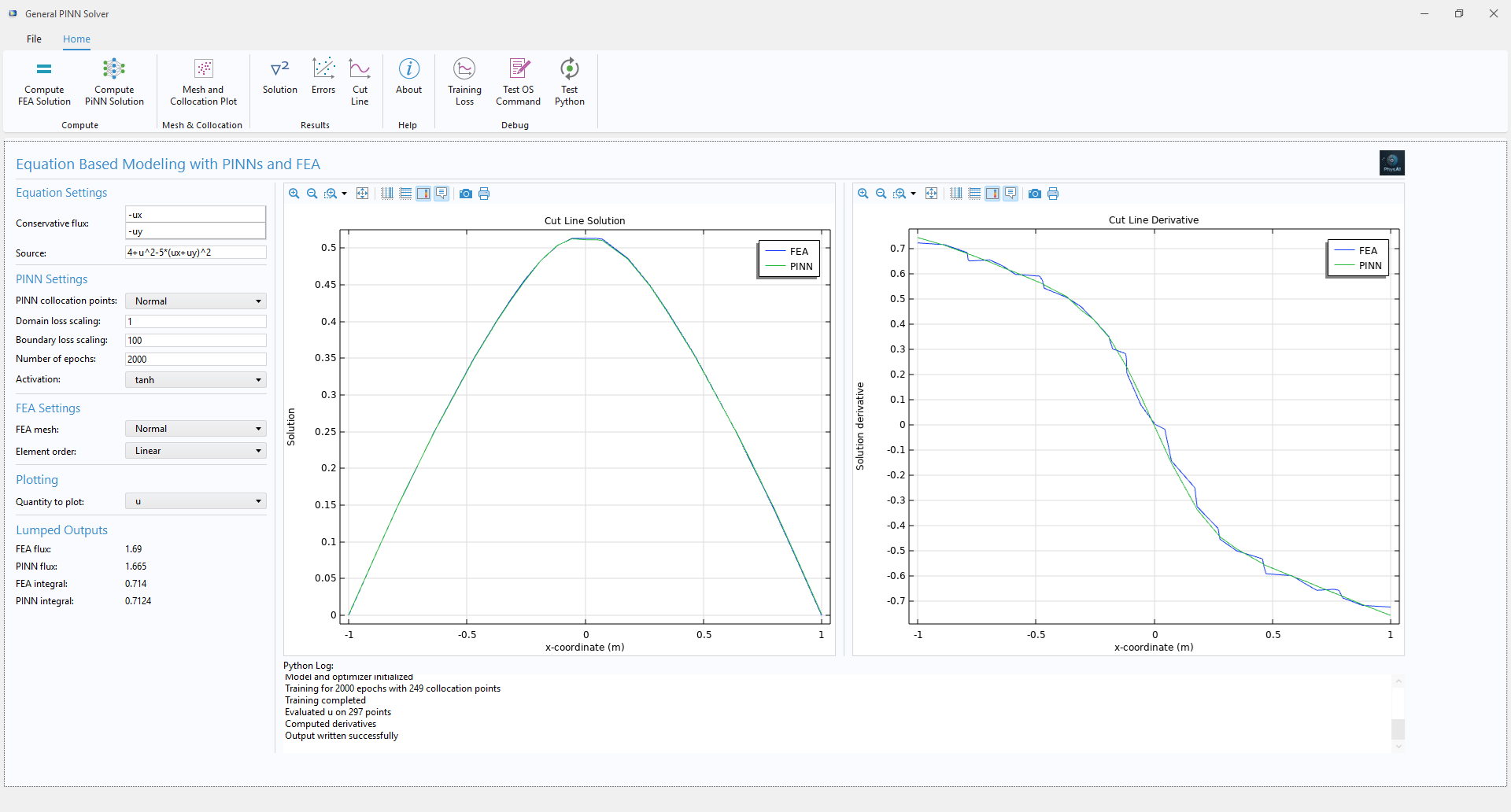Open the Activation dropdown showing tanh
This screenshot has width=1511, height=812.
(196, 380)
